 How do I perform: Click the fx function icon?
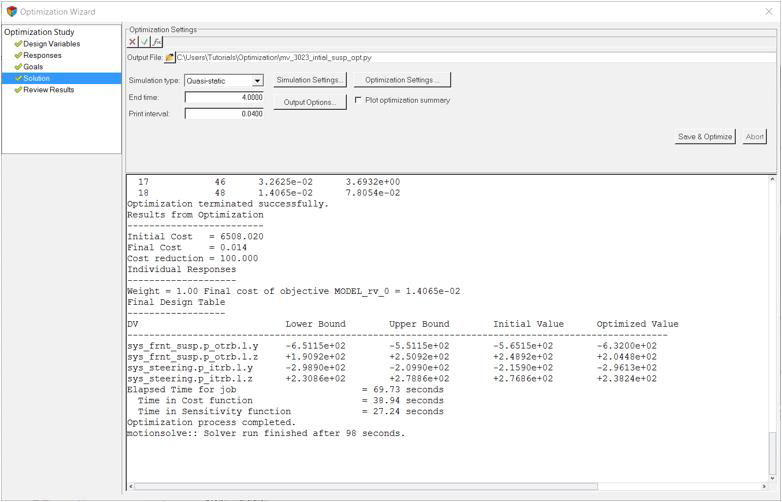pos(157,42)
